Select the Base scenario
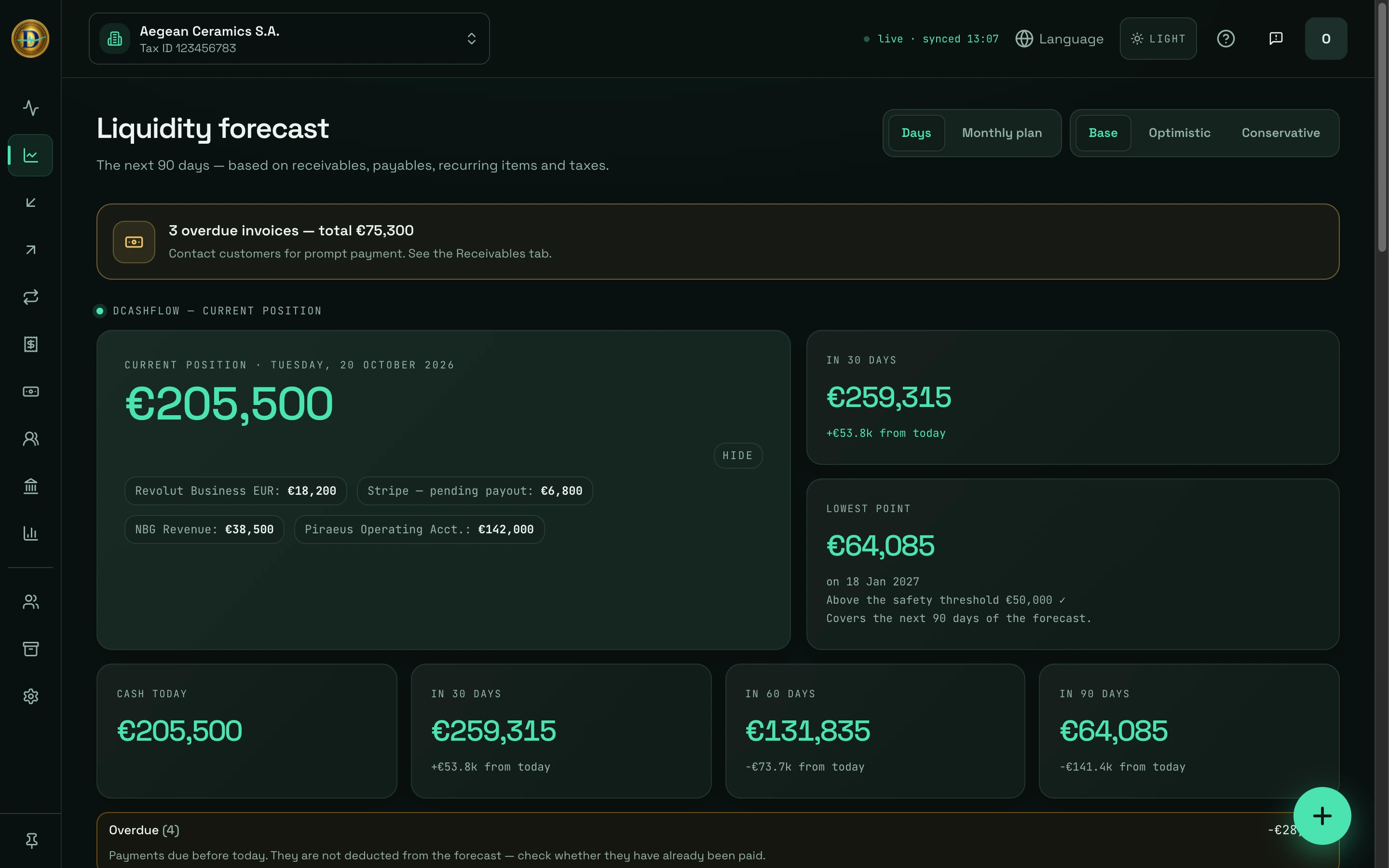Screen dimensions: 1389x868 (x=1103, y=133)
